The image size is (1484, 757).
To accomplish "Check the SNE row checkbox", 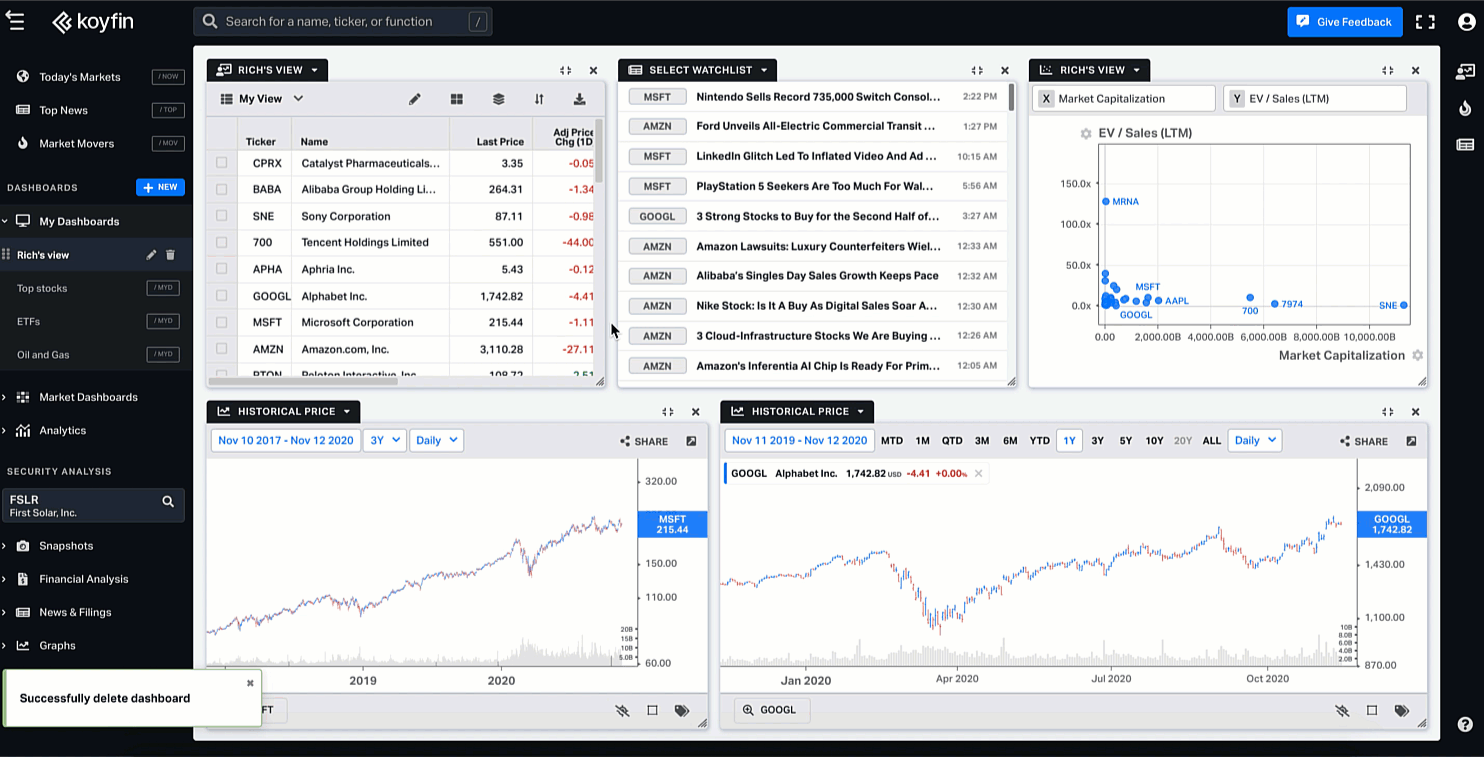I will point(221,216).
